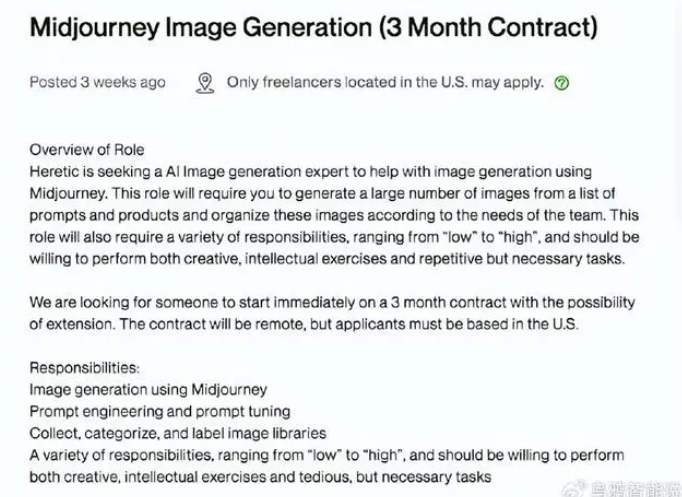
Task: Click 'willing to perform both creative' line
Action: click(327, 259)
